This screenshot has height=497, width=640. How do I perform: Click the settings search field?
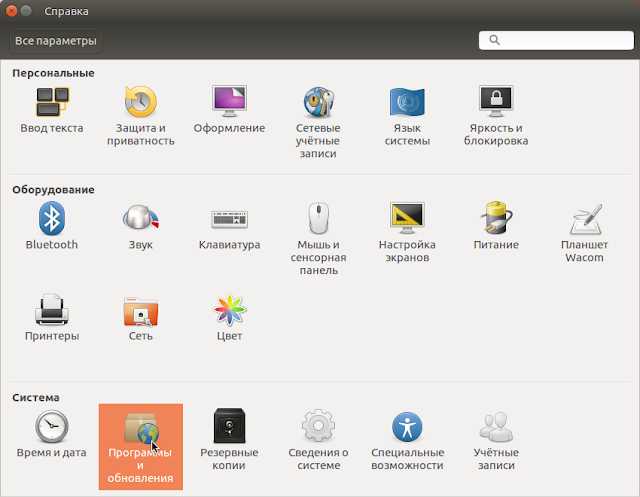pos(556,40)
